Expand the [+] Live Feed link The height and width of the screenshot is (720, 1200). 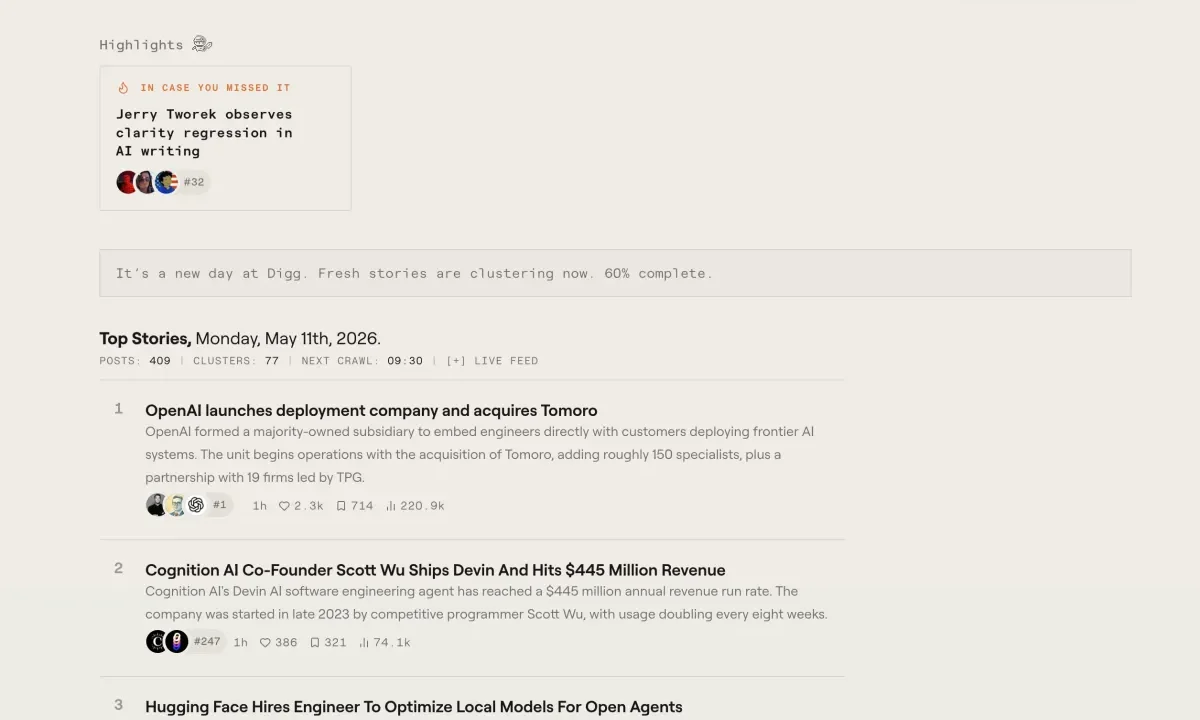pyautogui.click(x=492, y=361)
